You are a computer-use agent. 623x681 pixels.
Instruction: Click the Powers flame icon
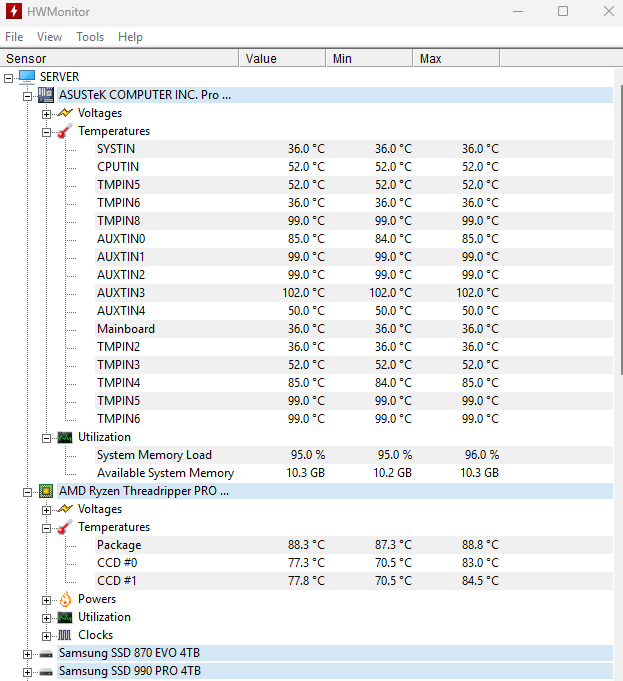click(x=65, y=599)
